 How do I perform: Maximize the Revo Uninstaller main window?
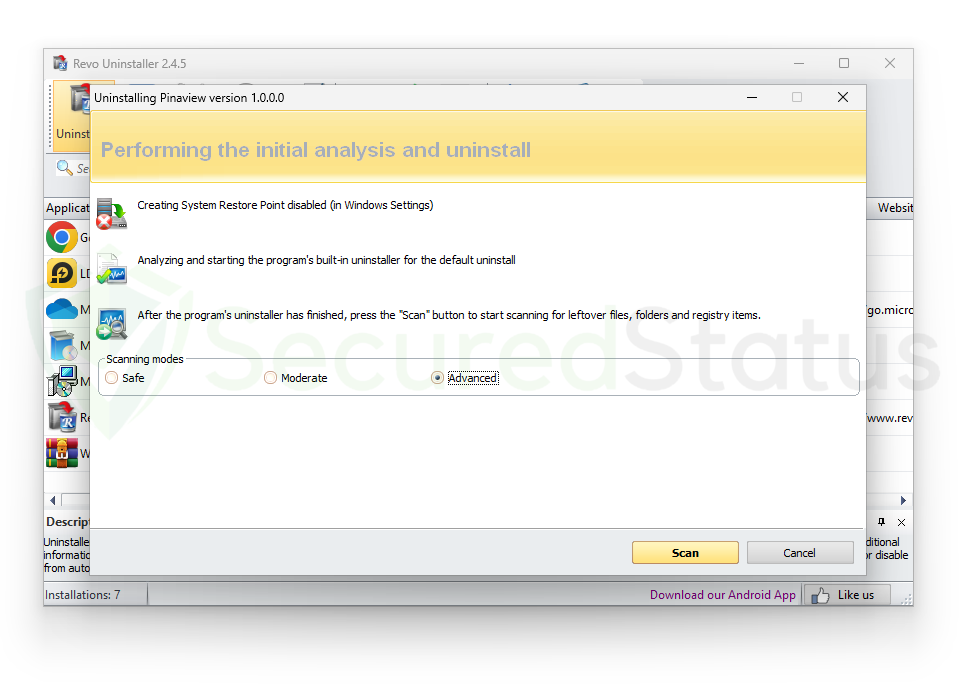[x=844, y=63]
